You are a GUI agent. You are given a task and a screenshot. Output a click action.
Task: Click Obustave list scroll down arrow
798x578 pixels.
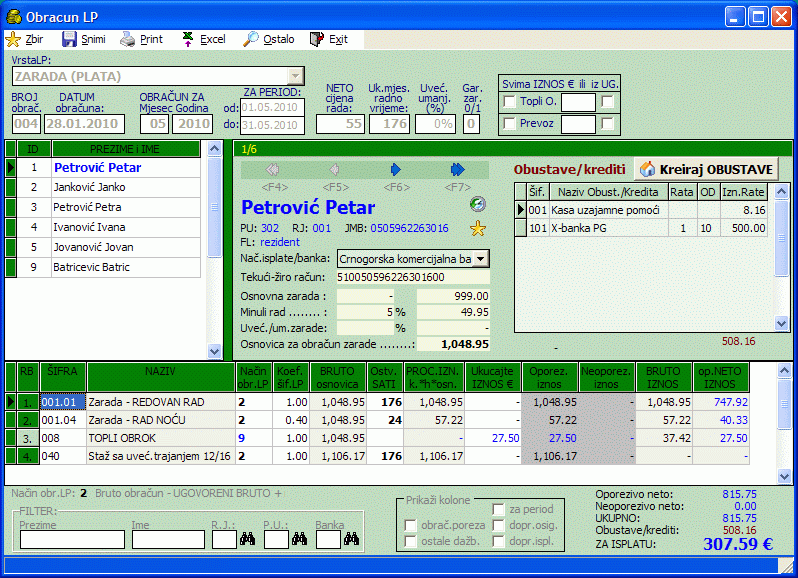coord(781,323)
